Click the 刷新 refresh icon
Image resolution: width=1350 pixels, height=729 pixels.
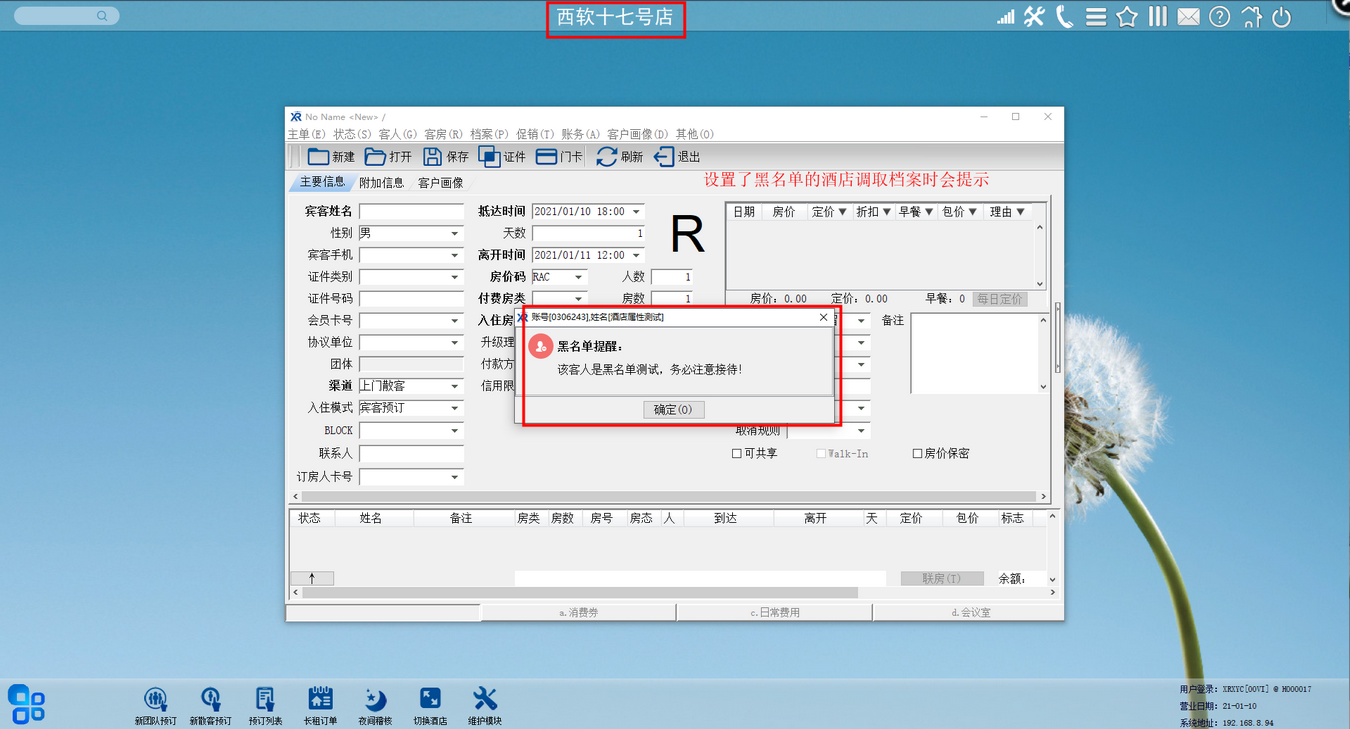[x=606, y=156]
